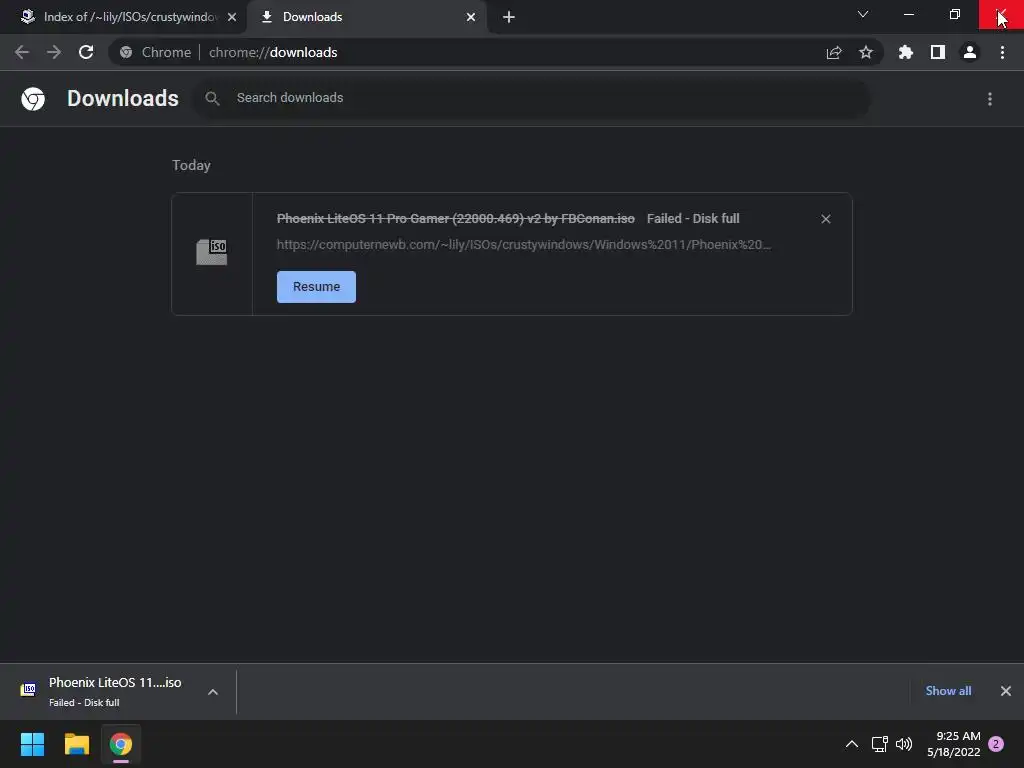Click the chrome://downloads address bar
The width and height of the screenshot is (1024, 768).
pyautogui.click(x=496, y=52)
